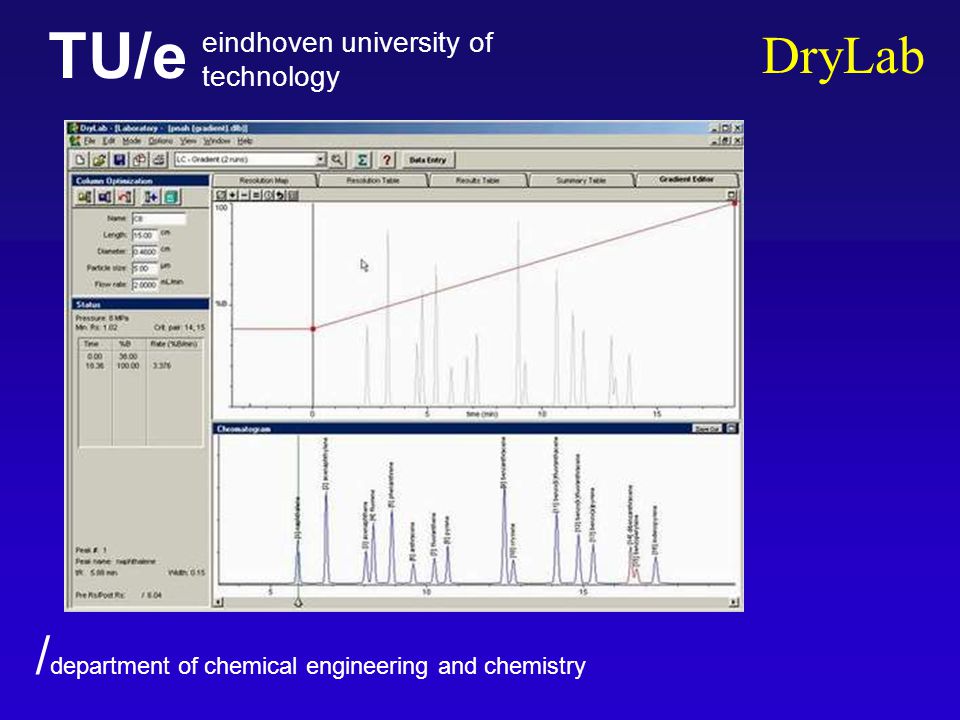The image size is (960, 720).
Task: Click the Particle size input field
Action: coord(144,268)
